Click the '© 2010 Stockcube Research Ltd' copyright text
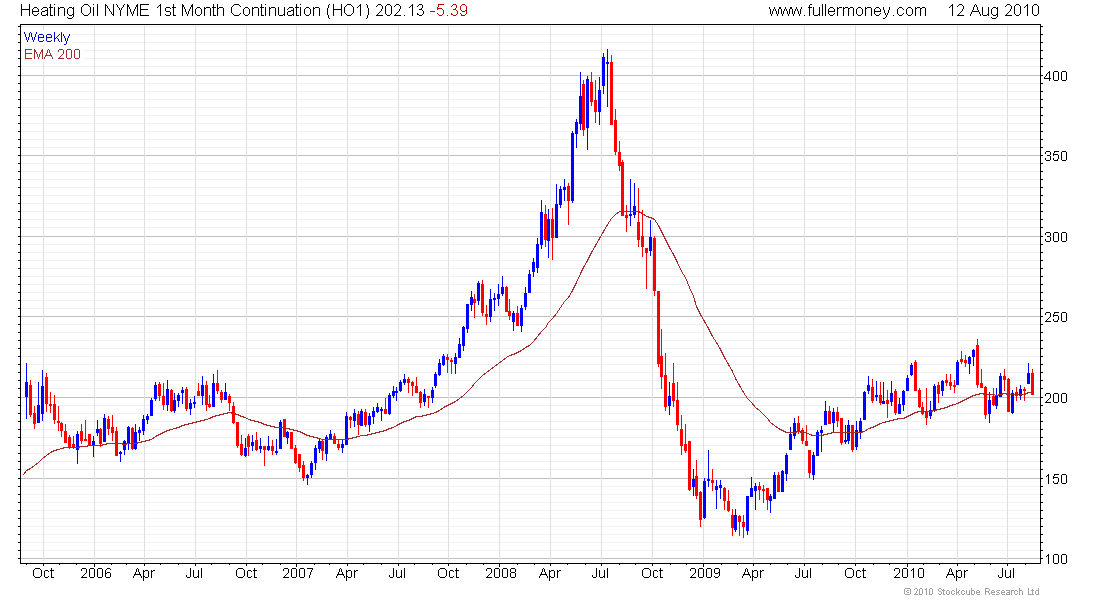The height and width of the screenshot is (600, 1100). (971, 592)
